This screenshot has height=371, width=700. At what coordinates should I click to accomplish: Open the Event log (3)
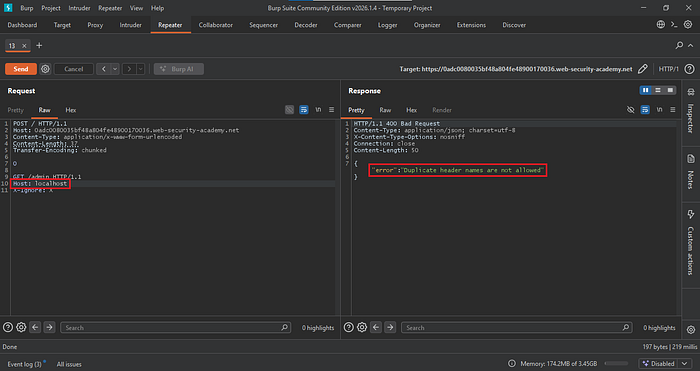pos(26,364)
